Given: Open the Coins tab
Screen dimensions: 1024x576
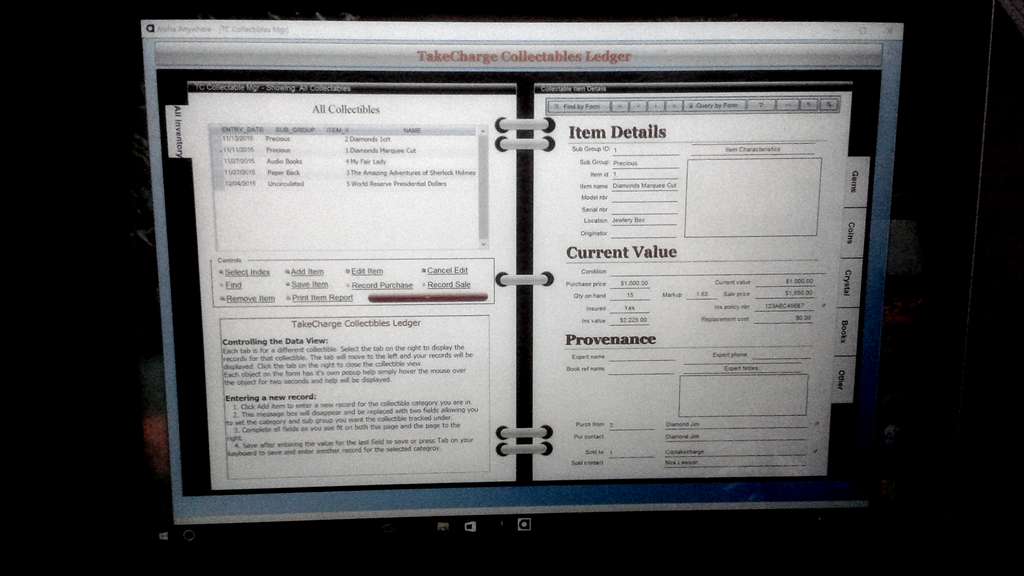Looking at the screenshot, I should tap(849, 232).
